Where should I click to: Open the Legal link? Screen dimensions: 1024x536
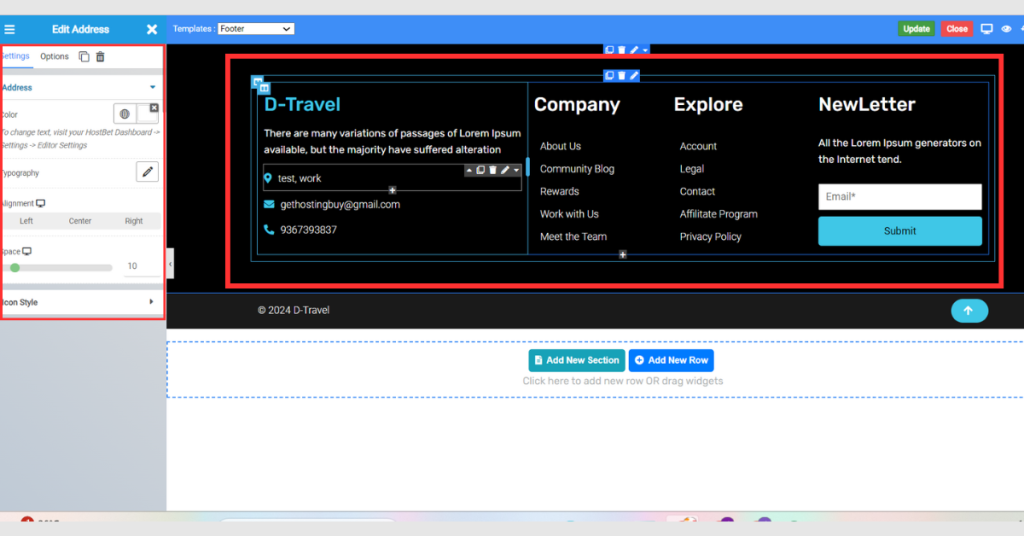692,169
